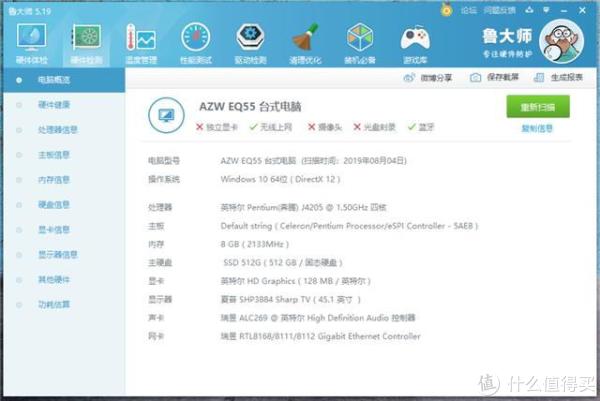Open the 问题反馈 feedback link
600x401 pixels.
[x=499, y=10]
